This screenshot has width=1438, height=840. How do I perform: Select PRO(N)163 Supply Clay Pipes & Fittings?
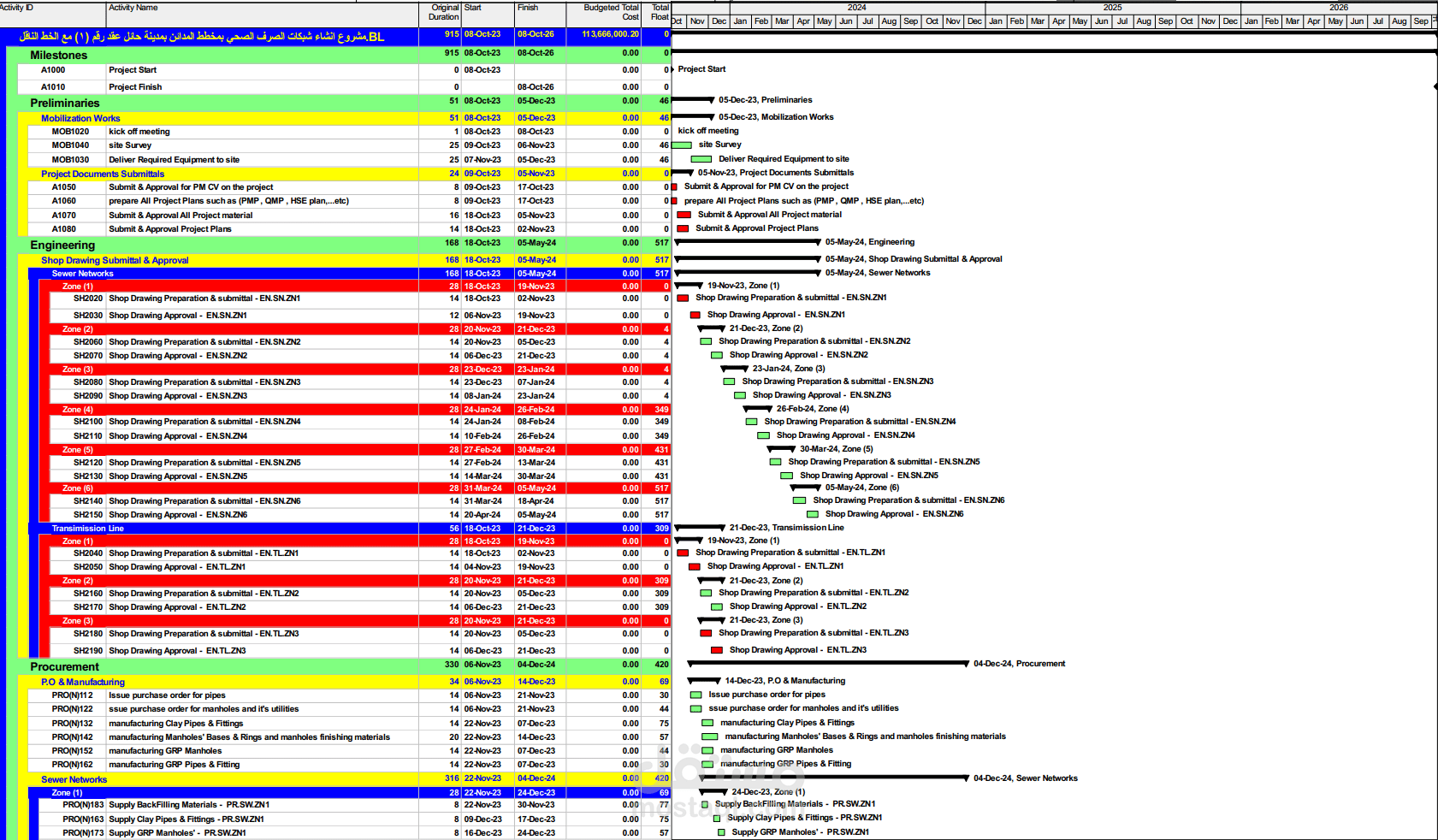tap(354, 819)
